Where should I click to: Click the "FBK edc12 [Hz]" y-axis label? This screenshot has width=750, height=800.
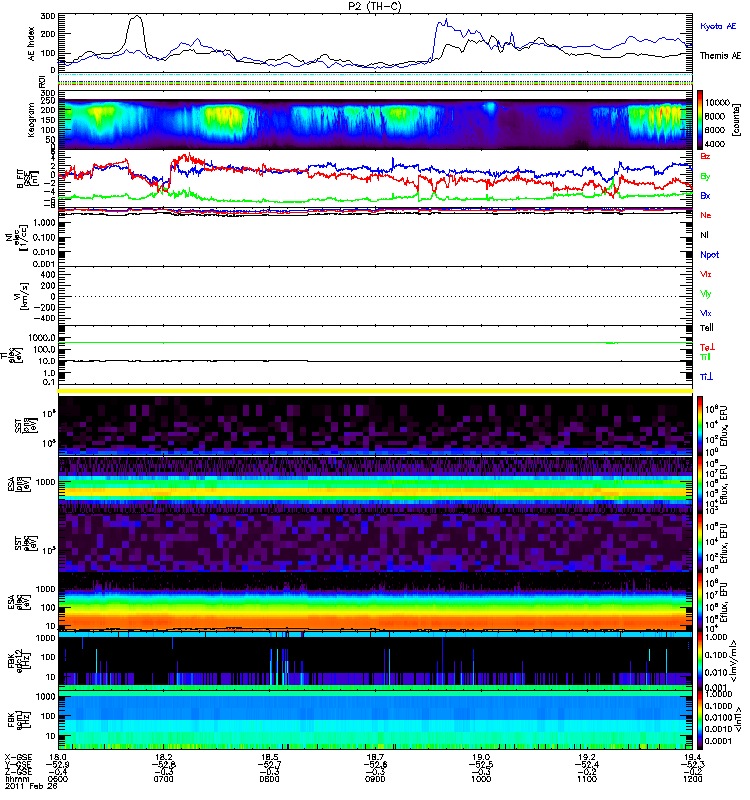[x=20, y=660]
